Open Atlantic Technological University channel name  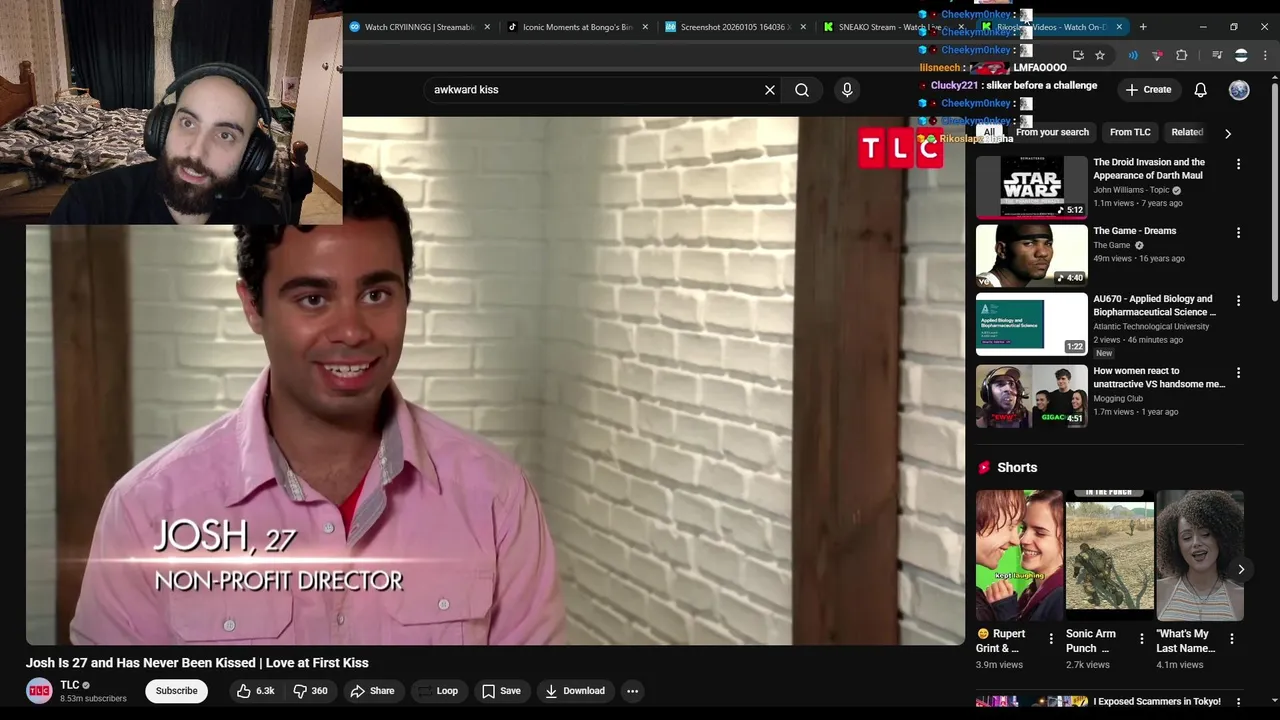(1151, 327)
